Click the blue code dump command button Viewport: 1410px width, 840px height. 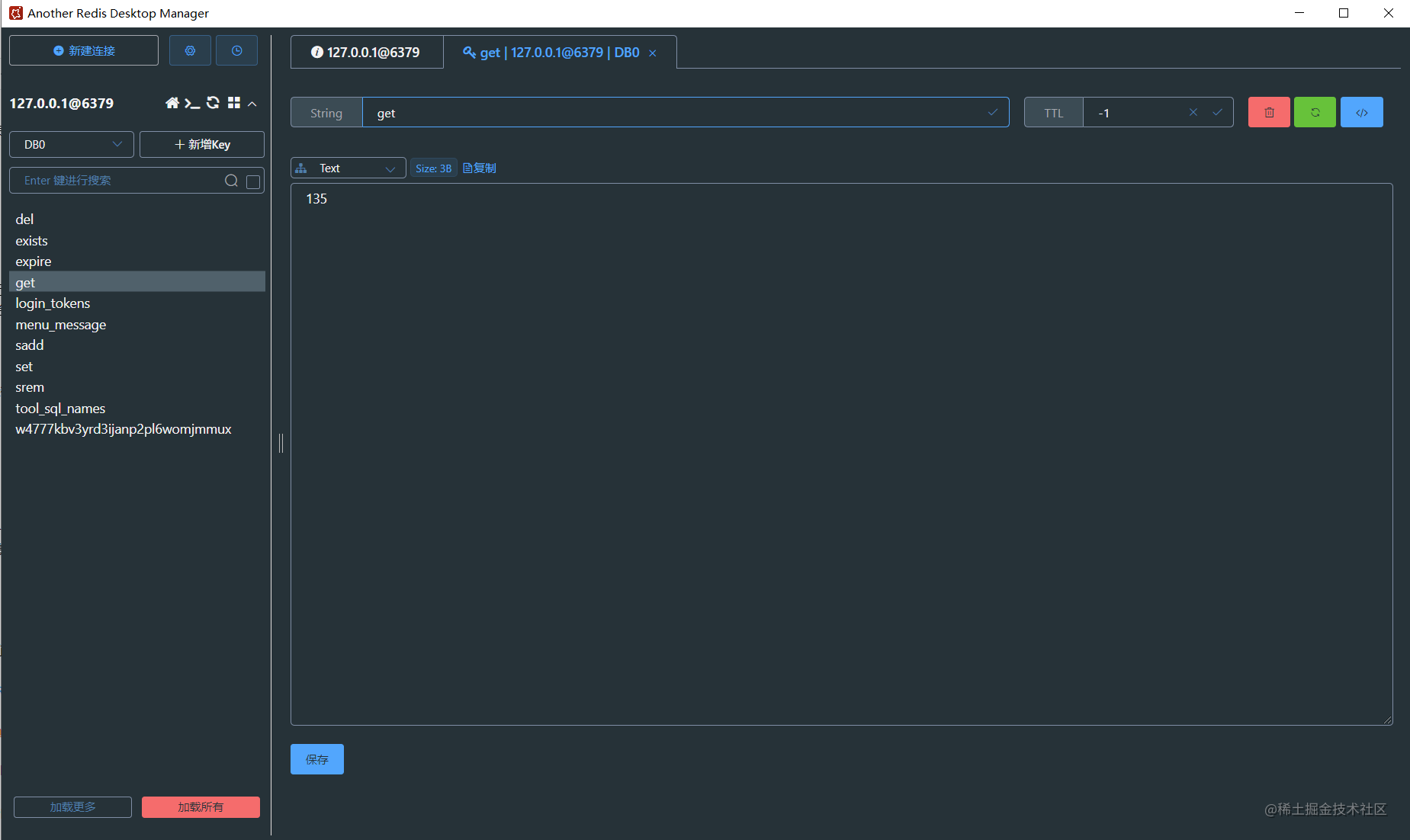point(1361,112)
